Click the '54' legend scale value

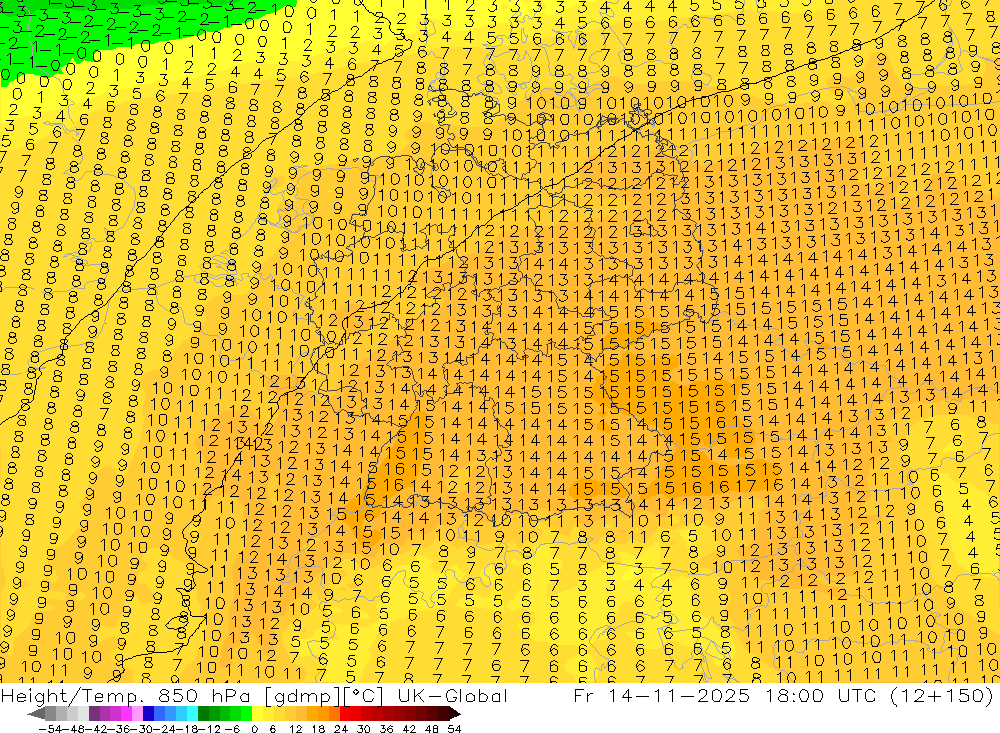[454, 729]
